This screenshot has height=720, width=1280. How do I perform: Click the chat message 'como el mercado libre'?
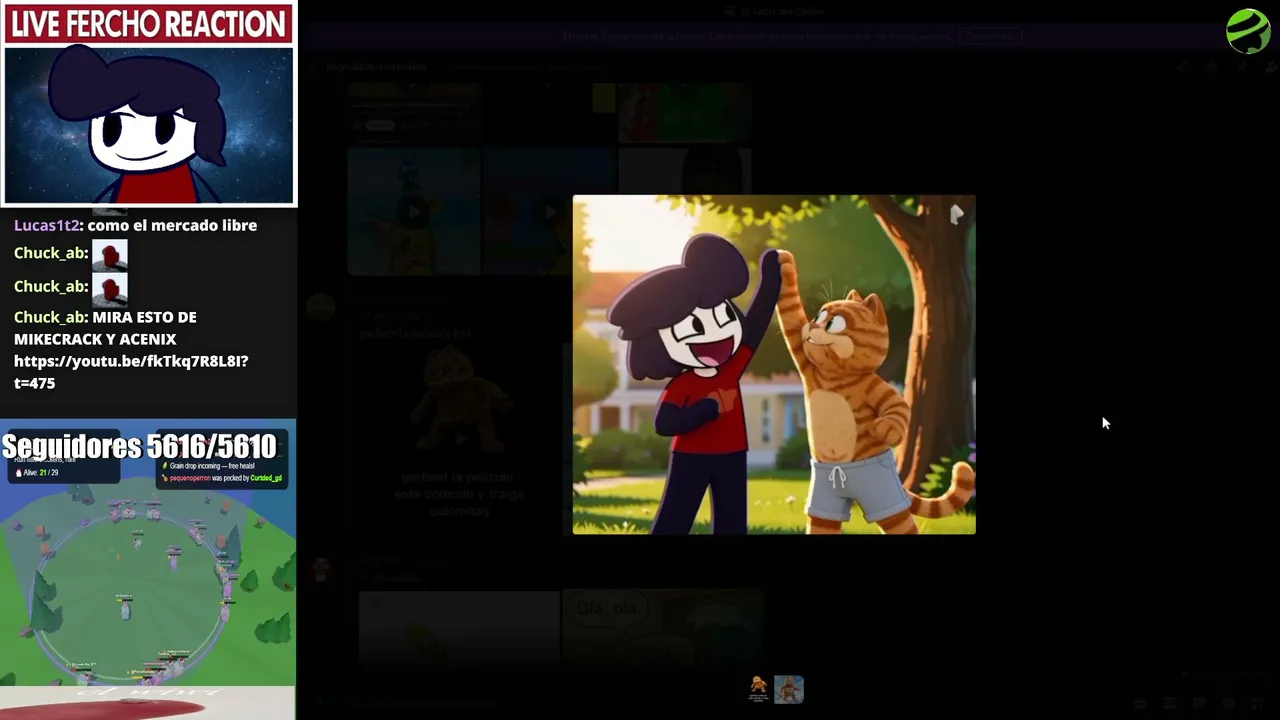(172, 226)
